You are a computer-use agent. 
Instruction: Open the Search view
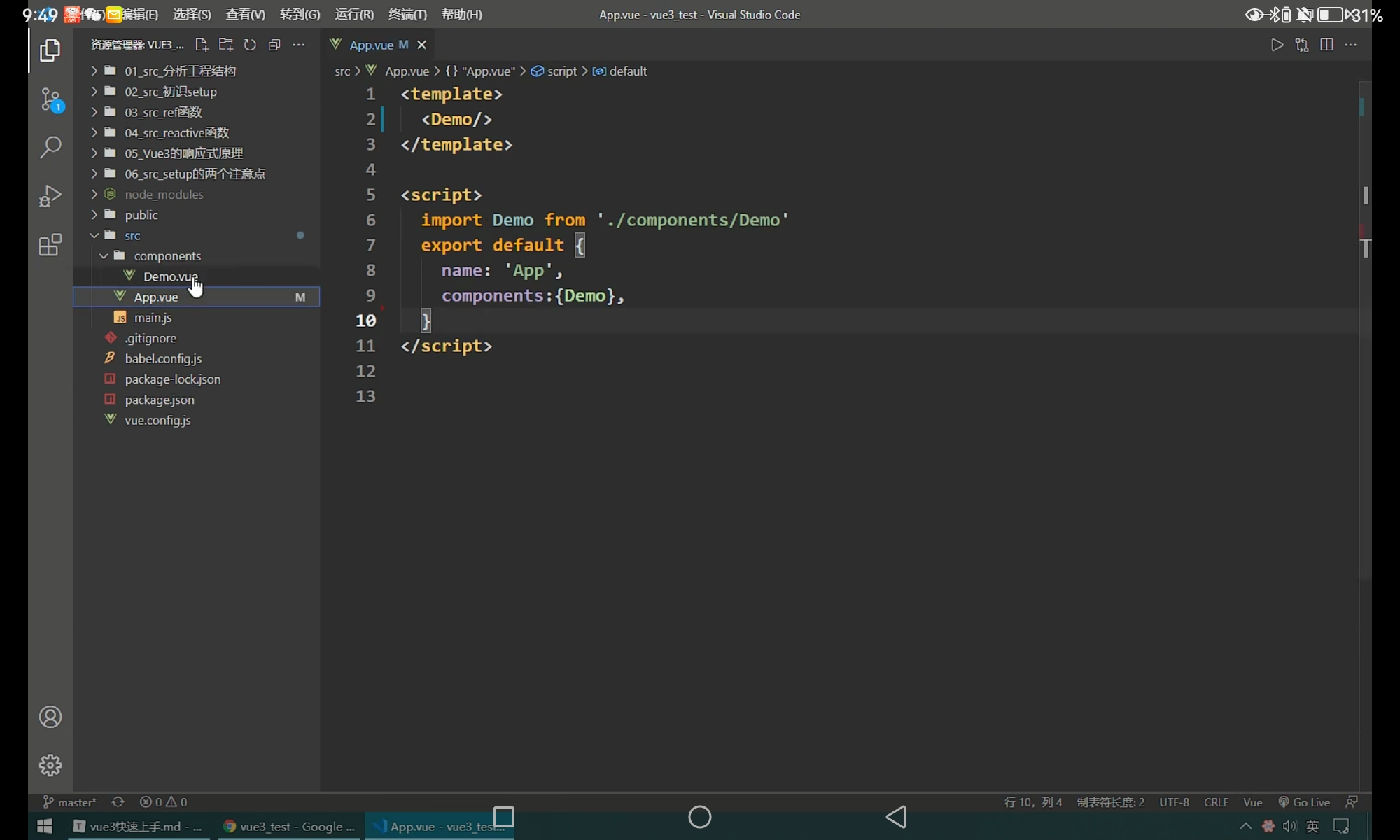click(x=50, y=147)
